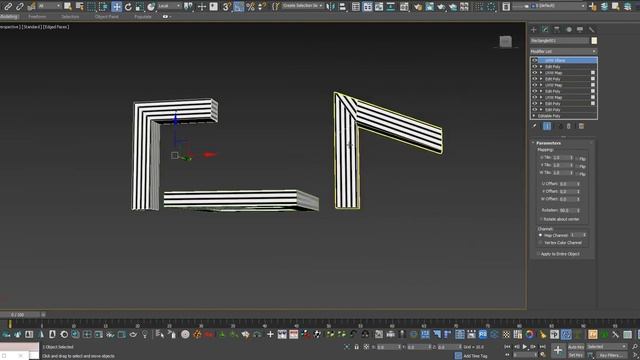Open the Utilities command panel tab
Image resolution: width=640 pixels, height=360 pixels.
point(592,29)
